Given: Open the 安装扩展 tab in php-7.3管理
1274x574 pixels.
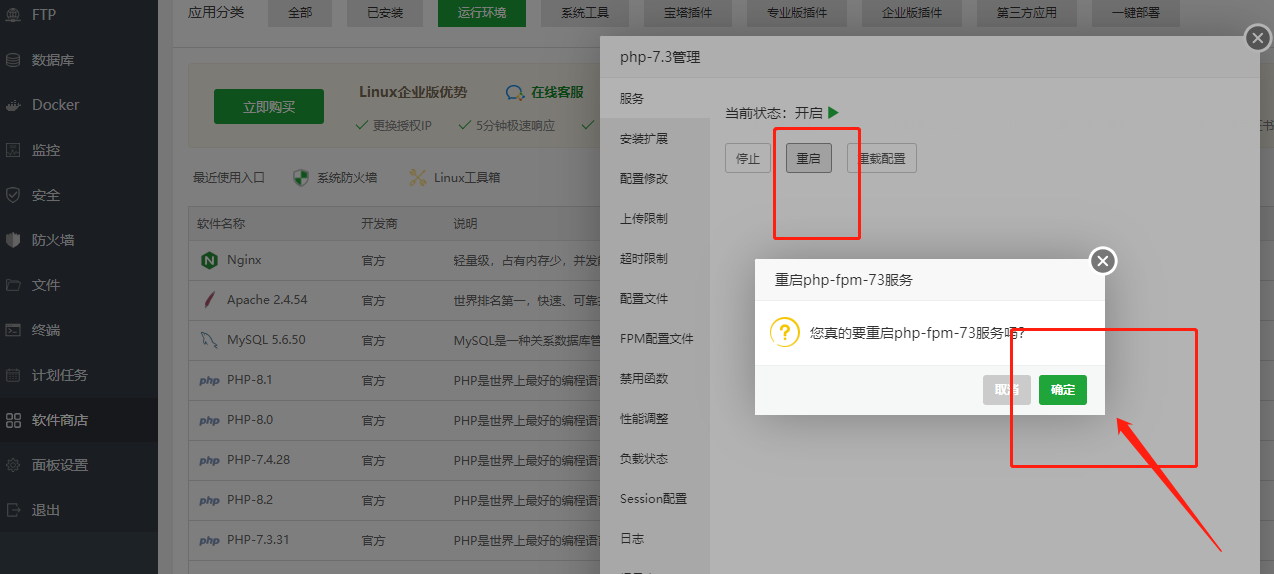Looking at the screenshot, I should pos(655,139).
